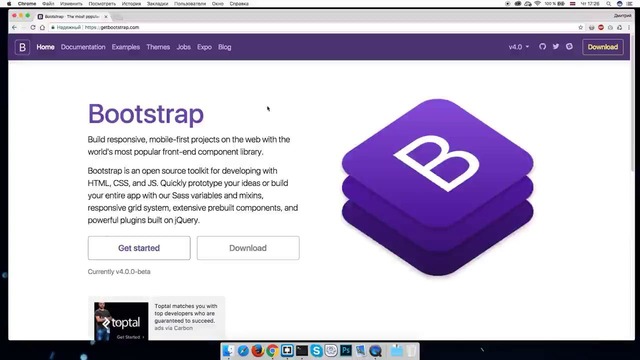Launch Firefox from the dock
This screenshot has height=360, width=640.
258,351
